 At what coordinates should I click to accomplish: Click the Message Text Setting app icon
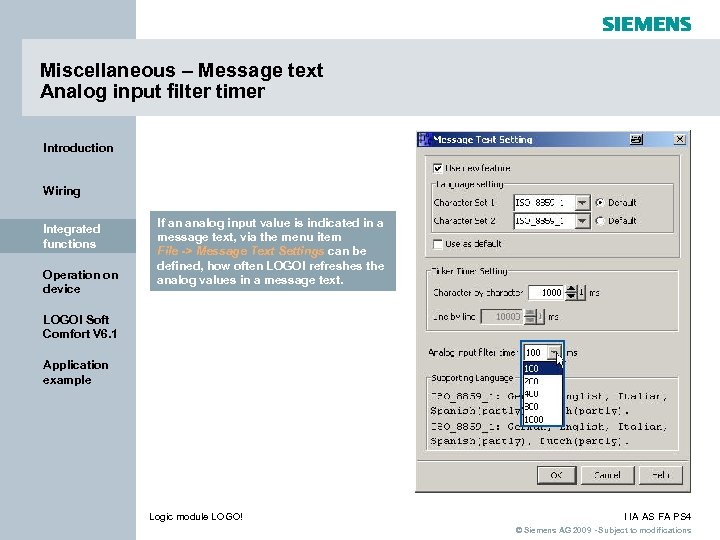pyautogui.click(x=424, y=139)
